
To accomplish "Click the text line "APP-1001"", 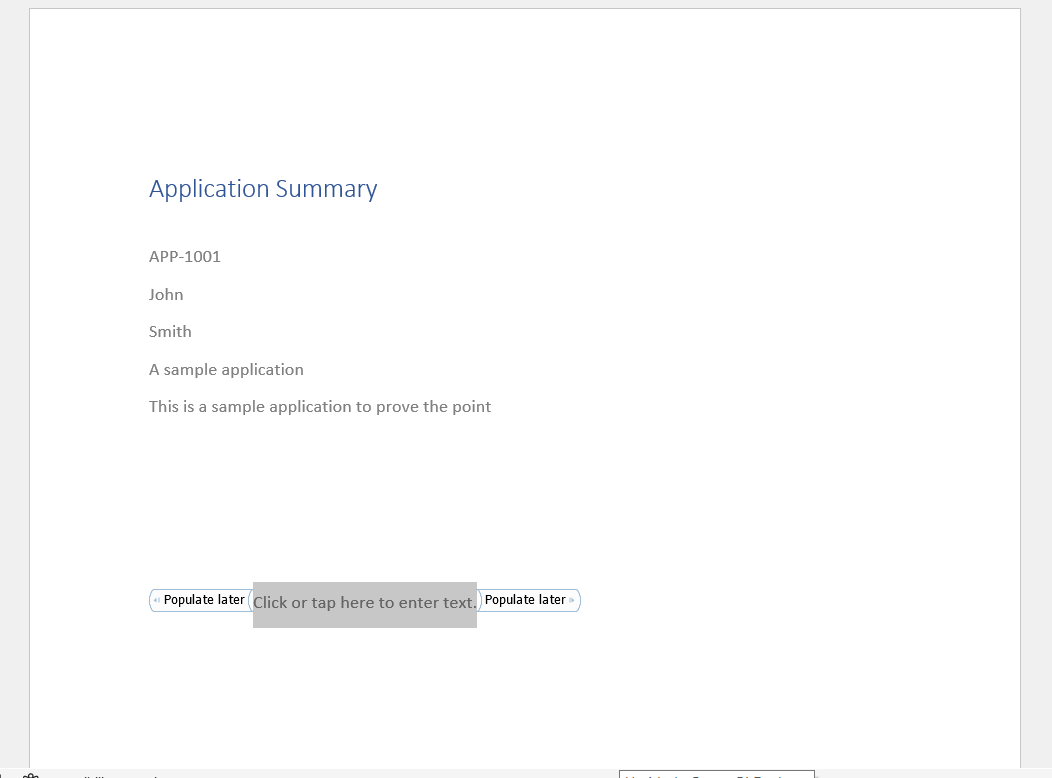I will [184, 257].
